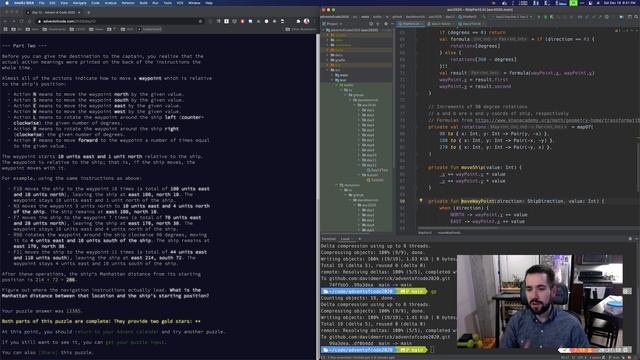The width and height of the screenshot is (640, 360).
Task: Click the editor warnings indicator
Action: click(622, 31)
